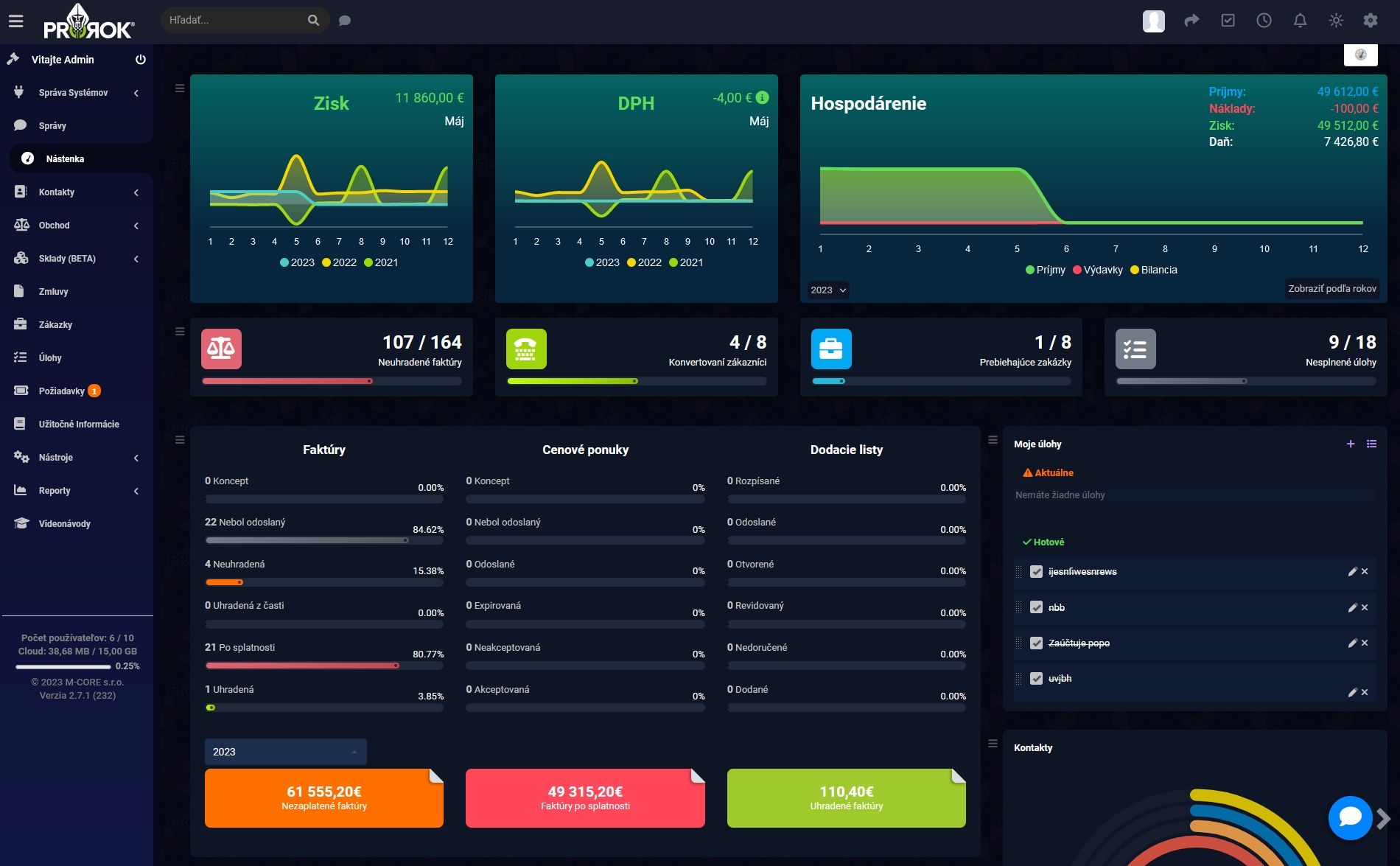Toggle Výdavky series in Hospodárenie legend

1098,270
